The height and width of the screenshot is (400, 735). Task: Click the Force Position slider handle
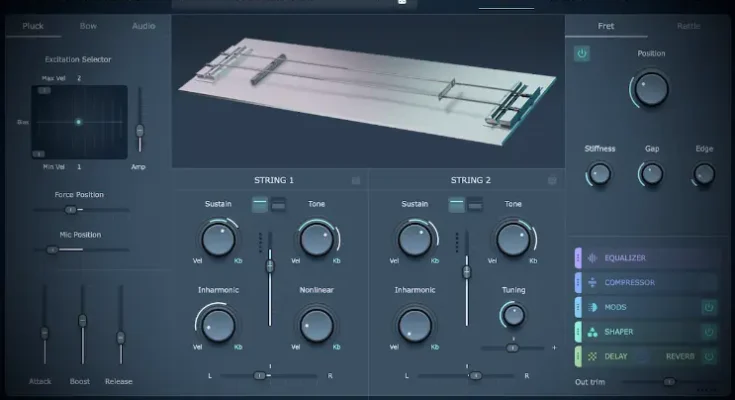(70, 210)
